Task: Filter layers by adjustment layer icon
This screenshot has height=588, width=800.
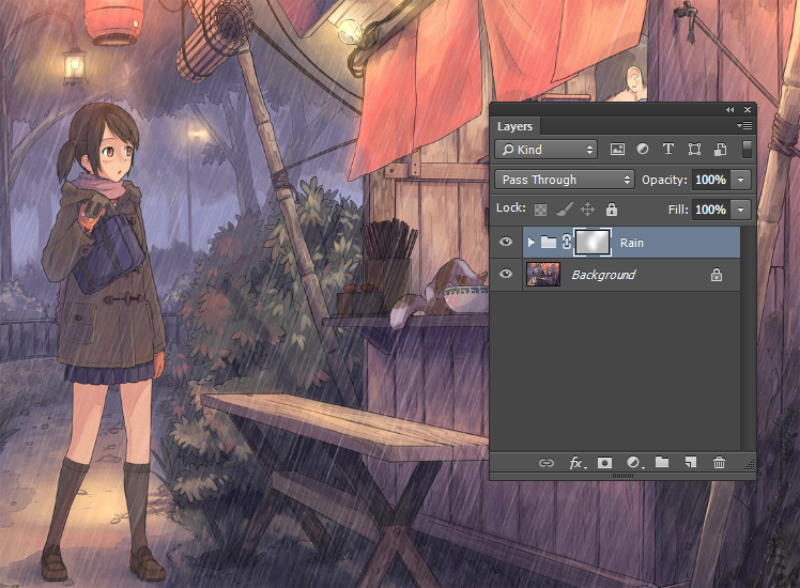Action: (x=642, y=149)
